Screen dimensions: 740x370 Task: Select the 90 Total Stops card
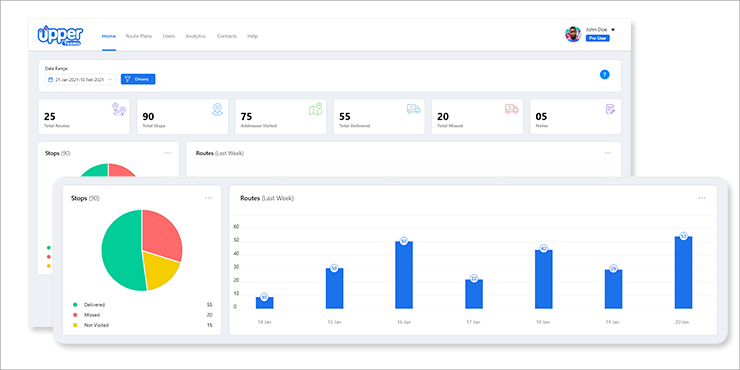(183, 117)
